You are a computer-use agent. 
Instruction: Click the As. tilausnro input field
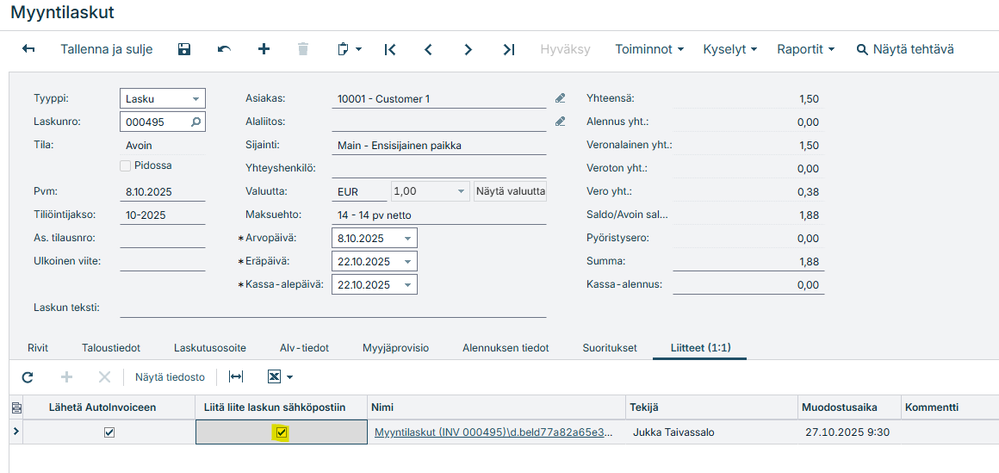(162, 238)
